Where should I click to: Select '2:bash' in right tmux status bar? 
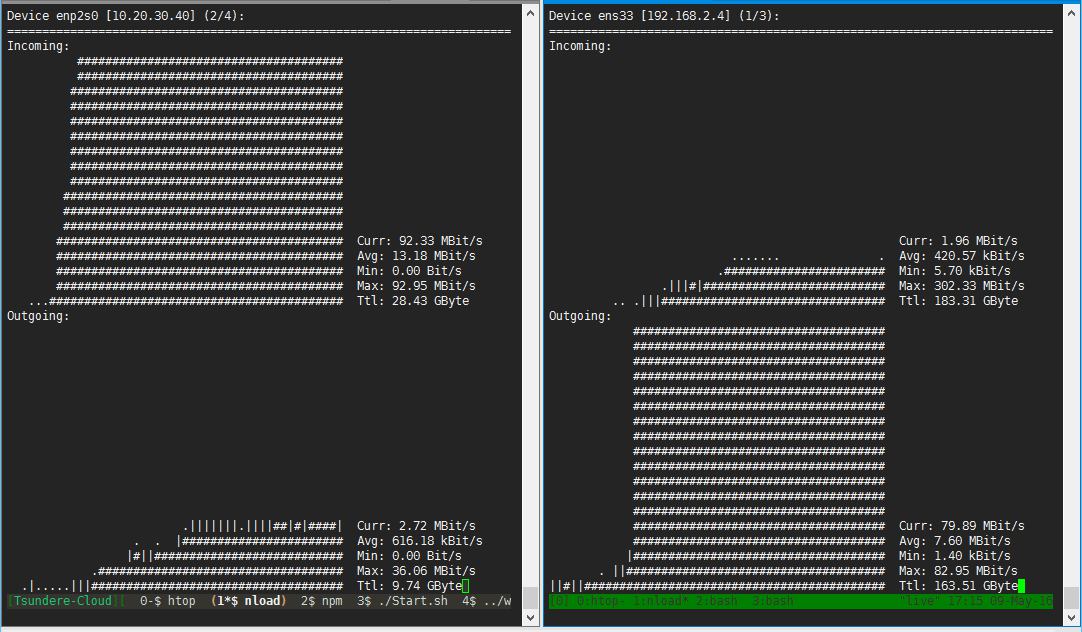(x=716, y=602)
